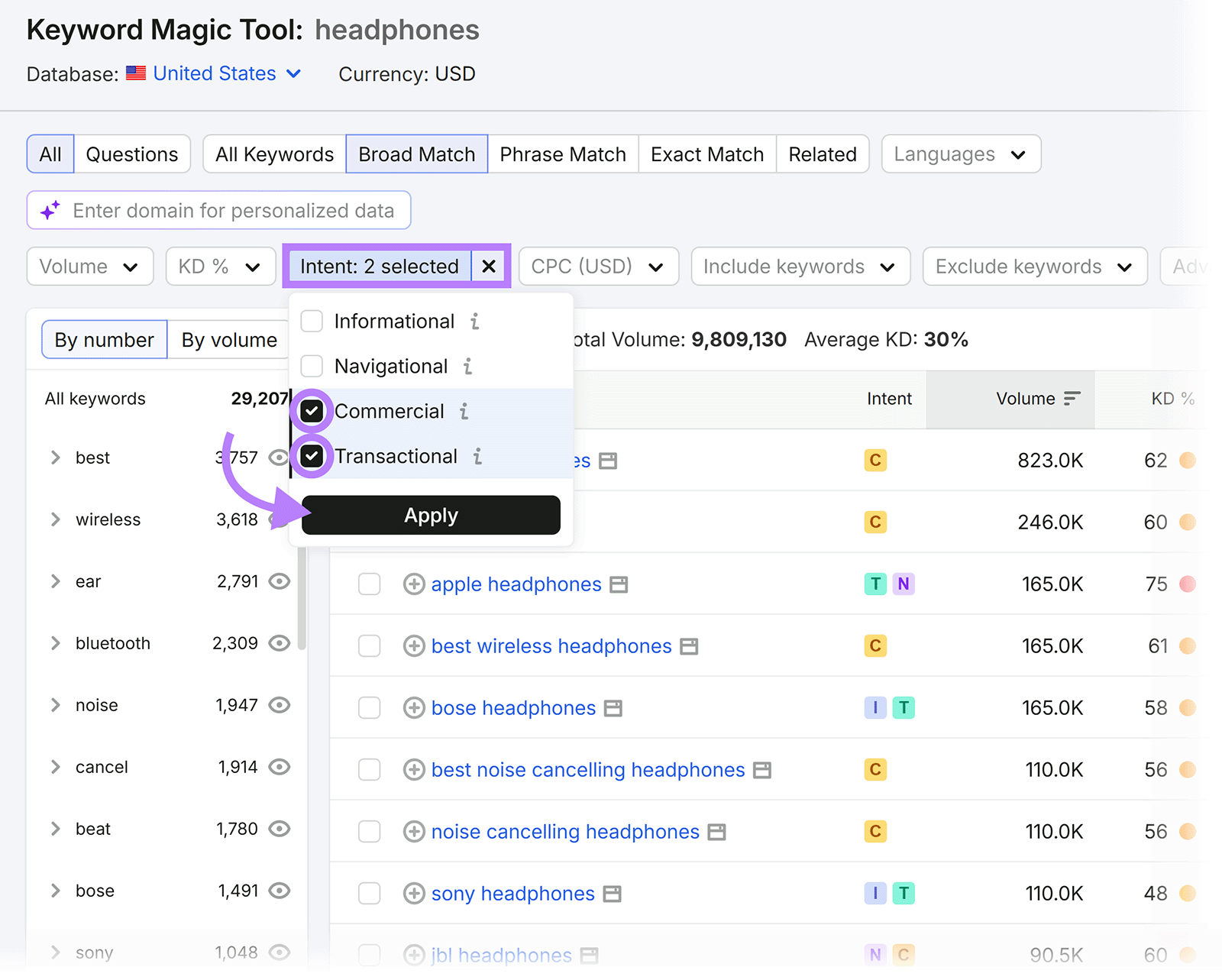Screen dimensions: 1222x980
Task: Add apple headphones to keyword list
Action: point(414,585)
